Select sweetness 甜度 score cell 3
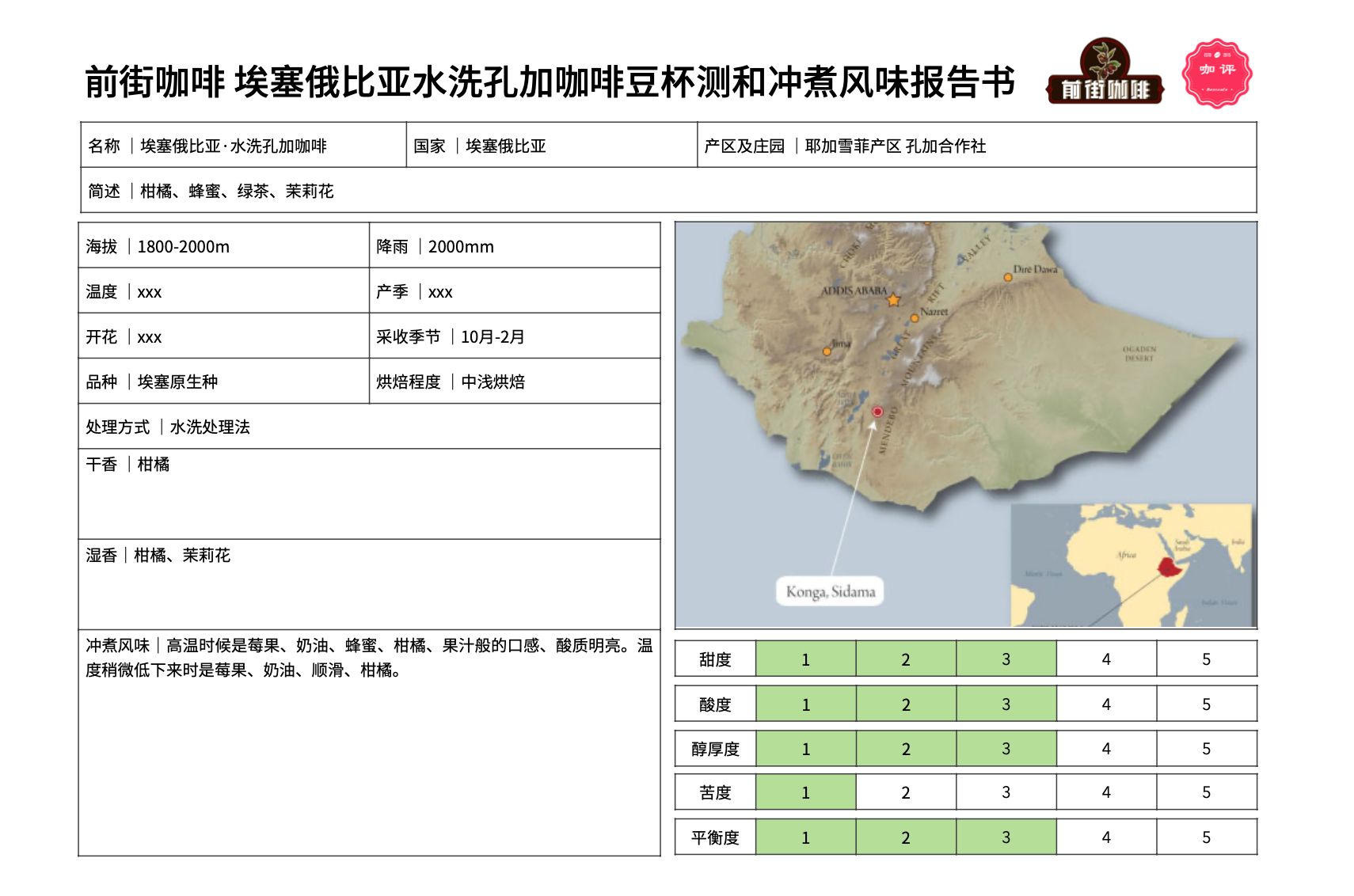Viewport: 1354px width, 896px height. coord(1006,659)
